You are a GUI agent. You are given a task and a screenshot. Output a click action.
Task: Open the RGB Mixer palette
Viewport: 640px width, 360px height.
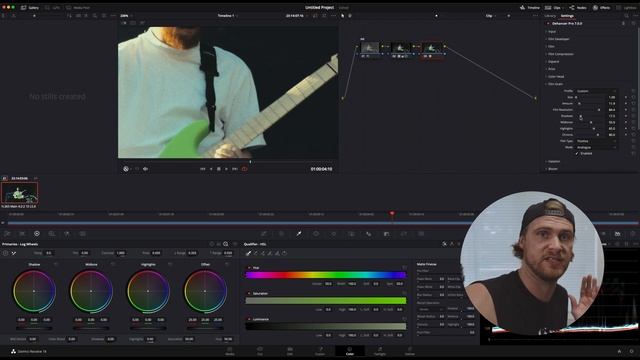tap(67, 233)
